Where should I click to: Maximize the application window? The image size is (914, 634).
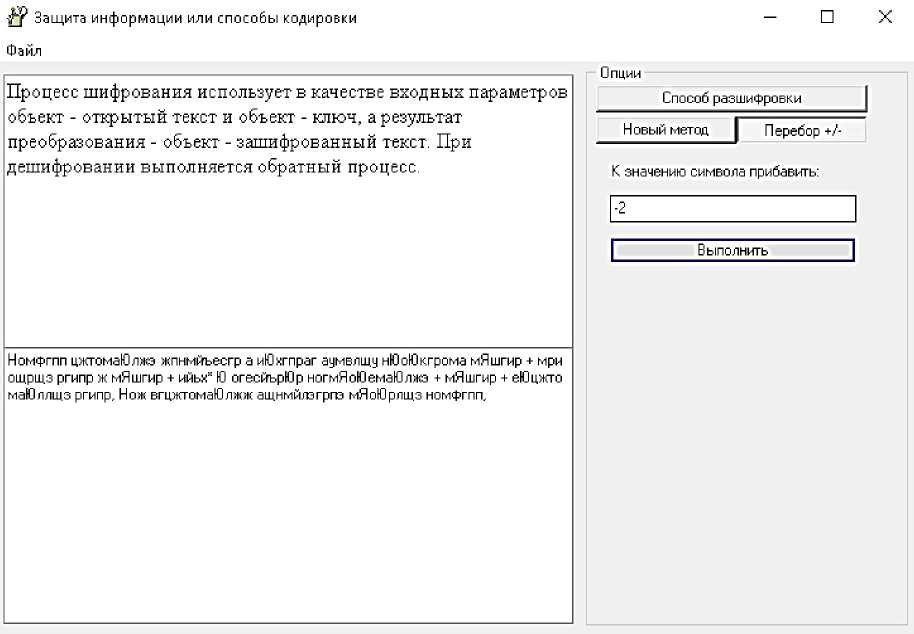point(827,17)
